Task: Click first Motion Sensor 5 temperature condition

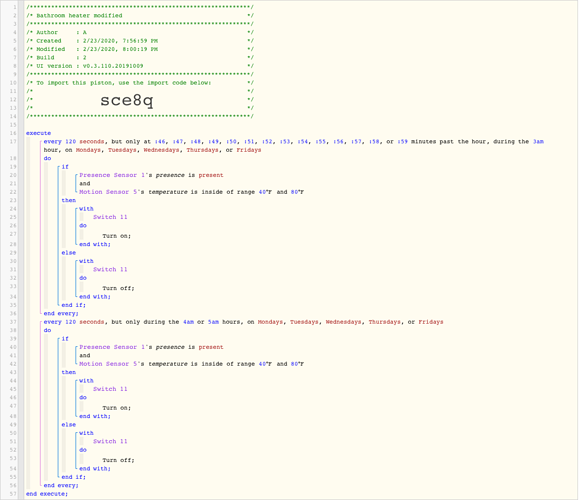Action: tap(192, 192)
